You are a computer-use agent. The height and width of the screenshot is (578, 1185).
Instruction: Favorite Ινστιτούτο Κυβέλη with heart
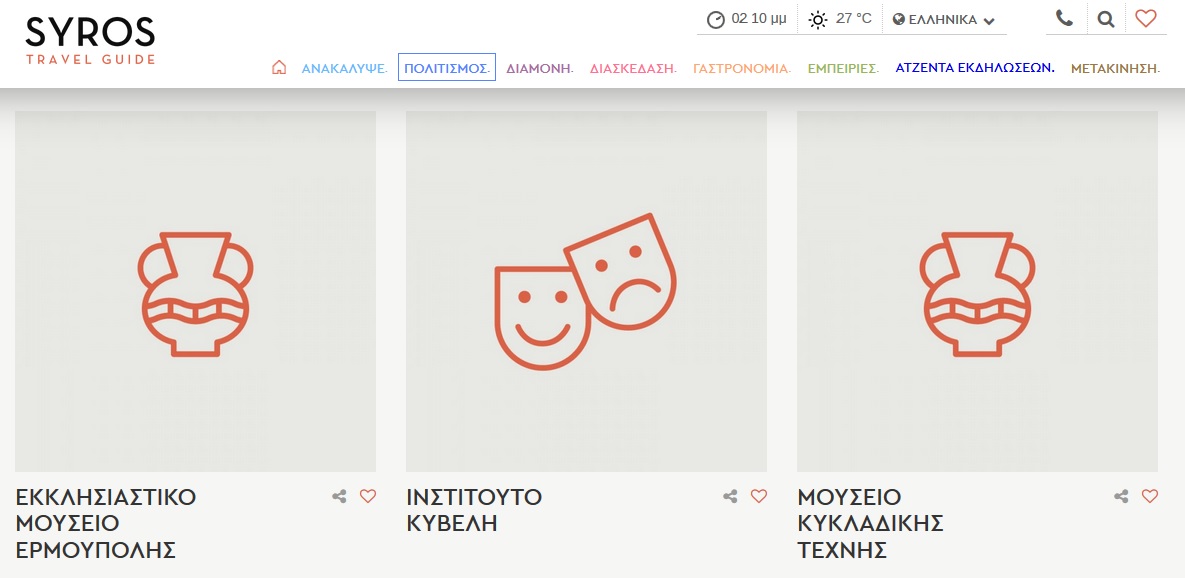click(758, 496)
